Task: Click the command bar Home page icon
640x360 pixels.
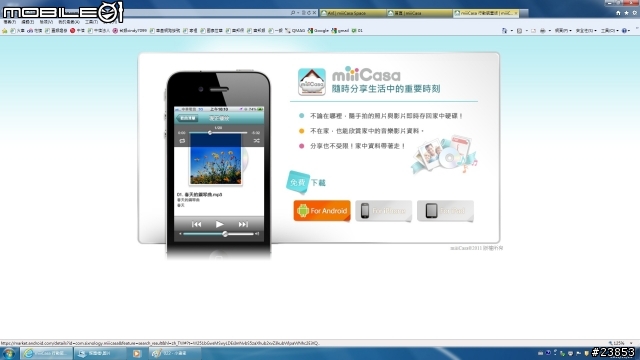Action: (x=504, y=31)
